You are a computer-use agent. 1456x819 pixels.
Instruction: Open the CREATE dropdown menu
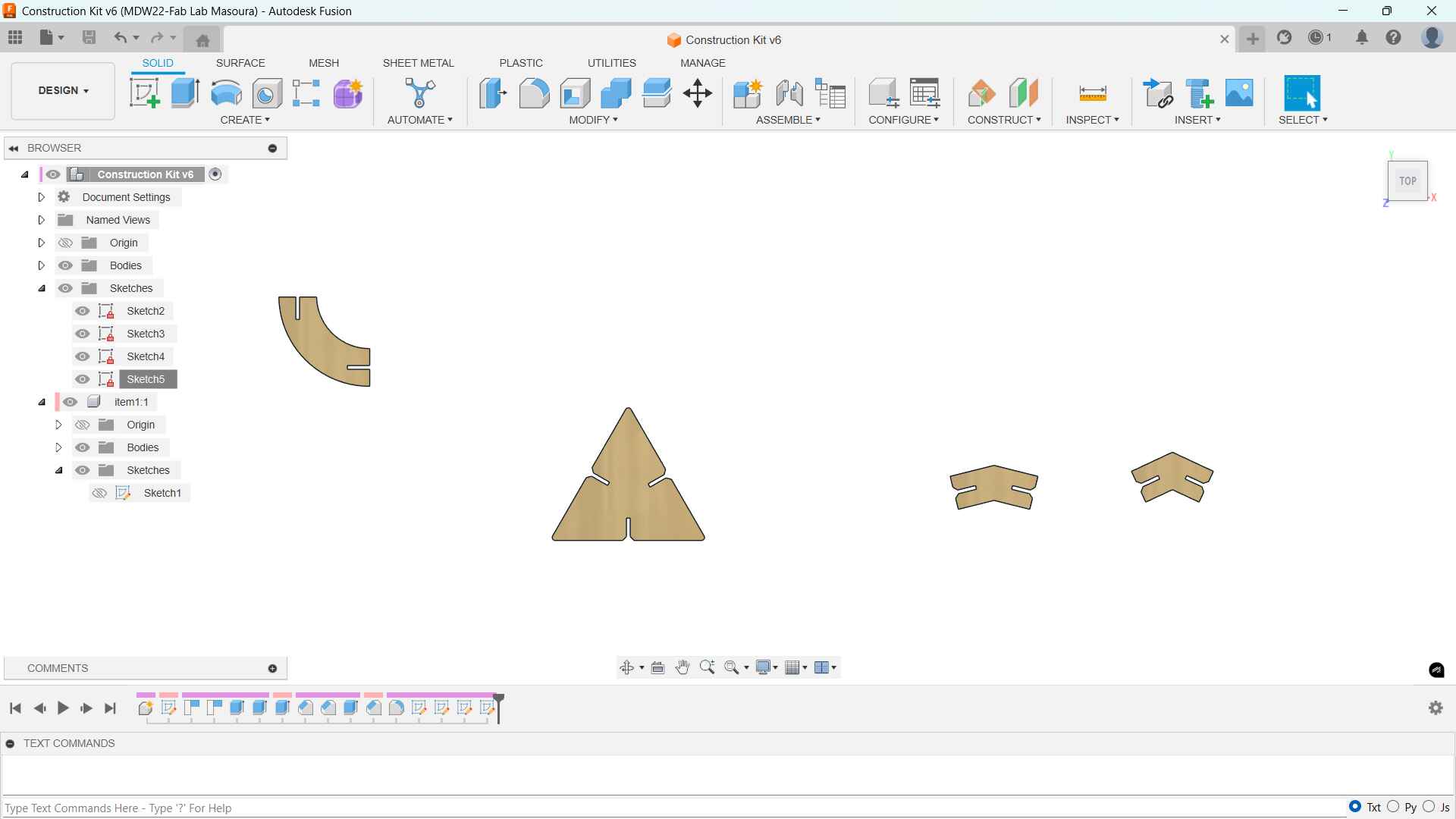(245, 120)
